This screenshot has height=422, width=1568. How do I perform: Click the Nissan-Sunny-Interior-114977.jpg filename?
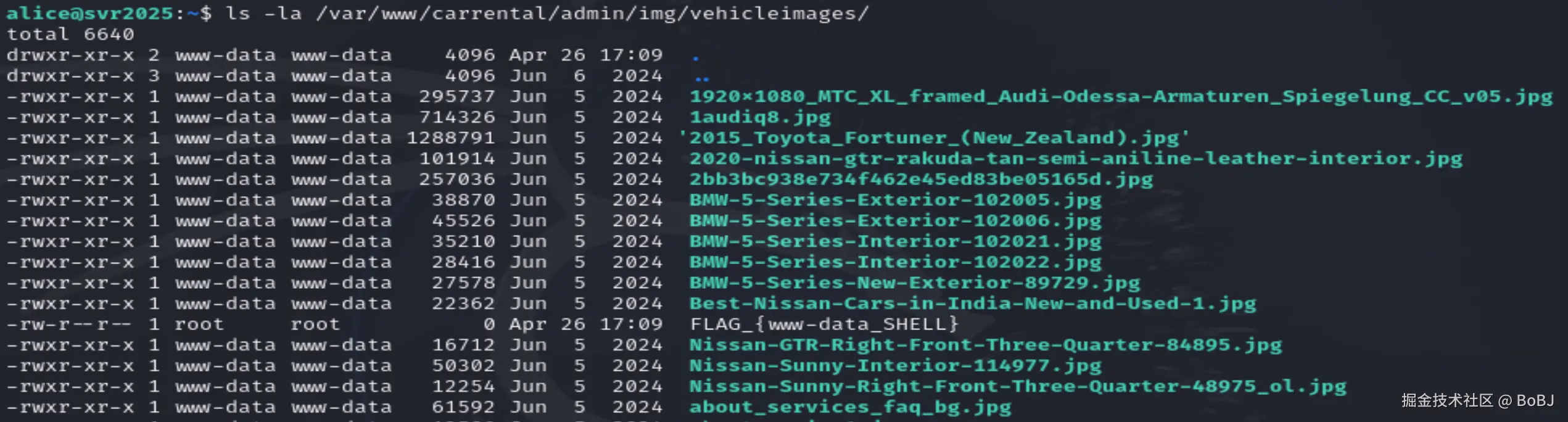coord(895,366)
